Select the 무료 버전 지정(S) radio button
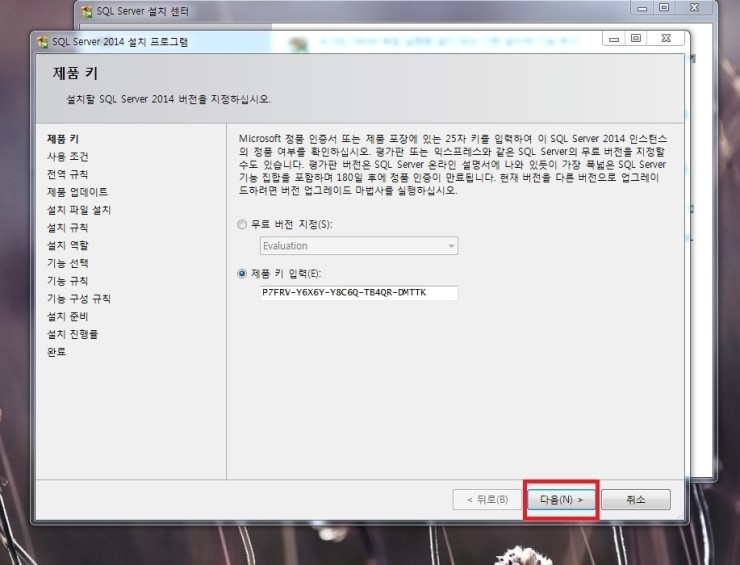This screenshot has width=740, height=565. pyautogui.click(x=242, y=225)
